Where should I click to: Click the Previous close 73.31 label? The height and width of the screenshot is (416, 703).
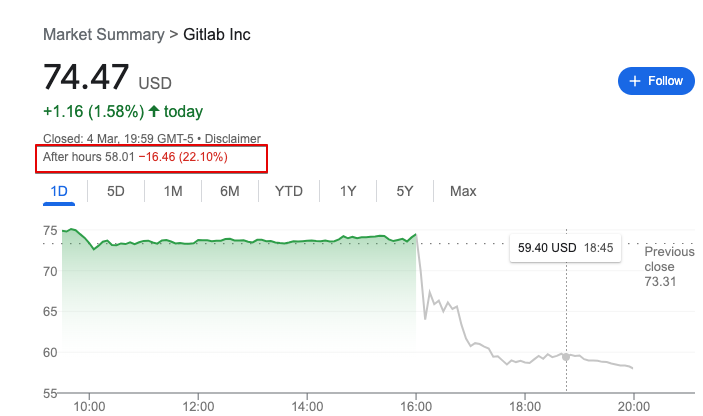click(x=668, y=267)
